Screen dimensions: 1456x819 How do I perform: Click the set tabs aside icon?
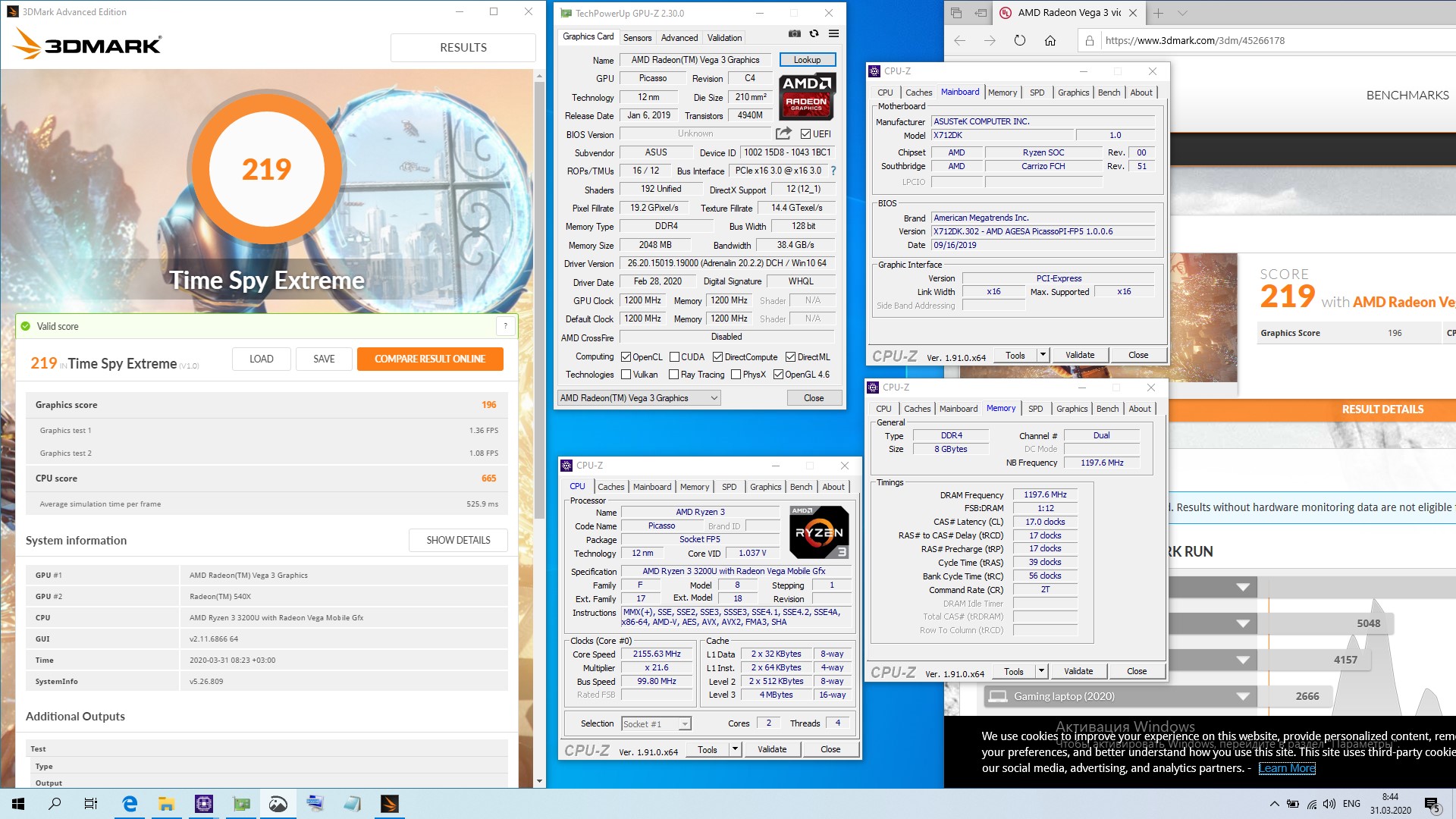click(981, 12)
